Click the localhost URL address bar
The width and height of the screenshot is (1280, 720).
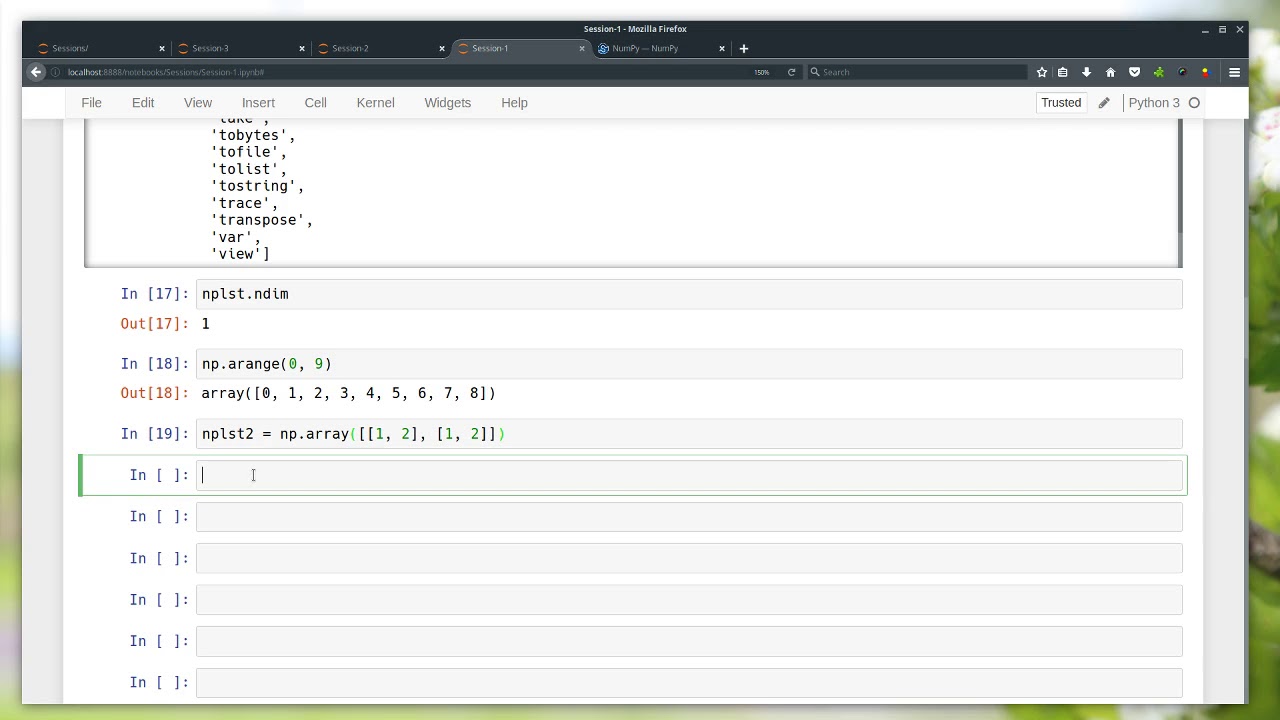(x=400, y=72)
